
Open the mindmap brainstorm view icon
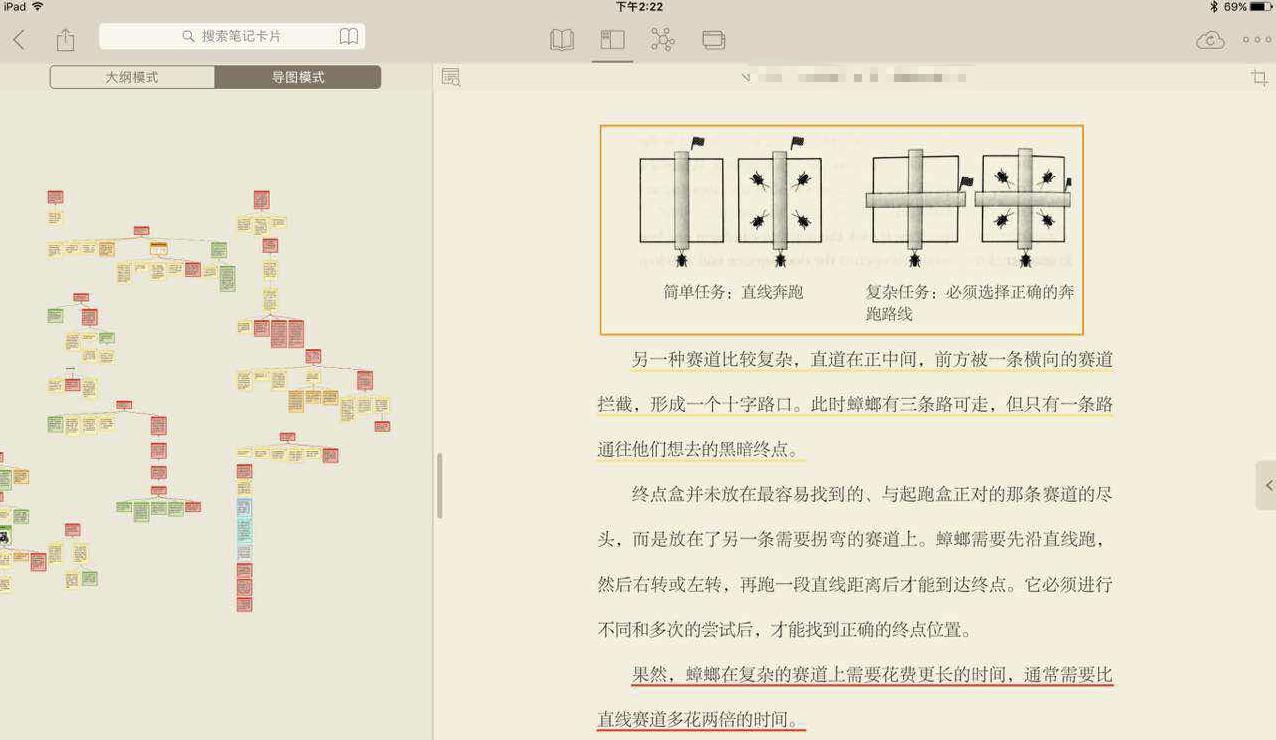(661, 39)
